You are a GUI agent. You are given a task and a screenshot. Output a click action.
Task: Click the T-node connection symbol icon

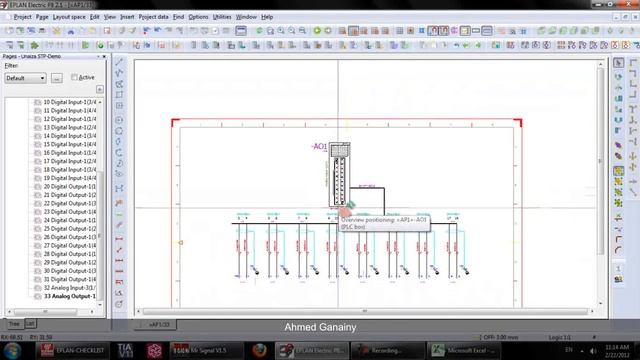(x=633, y=109)
